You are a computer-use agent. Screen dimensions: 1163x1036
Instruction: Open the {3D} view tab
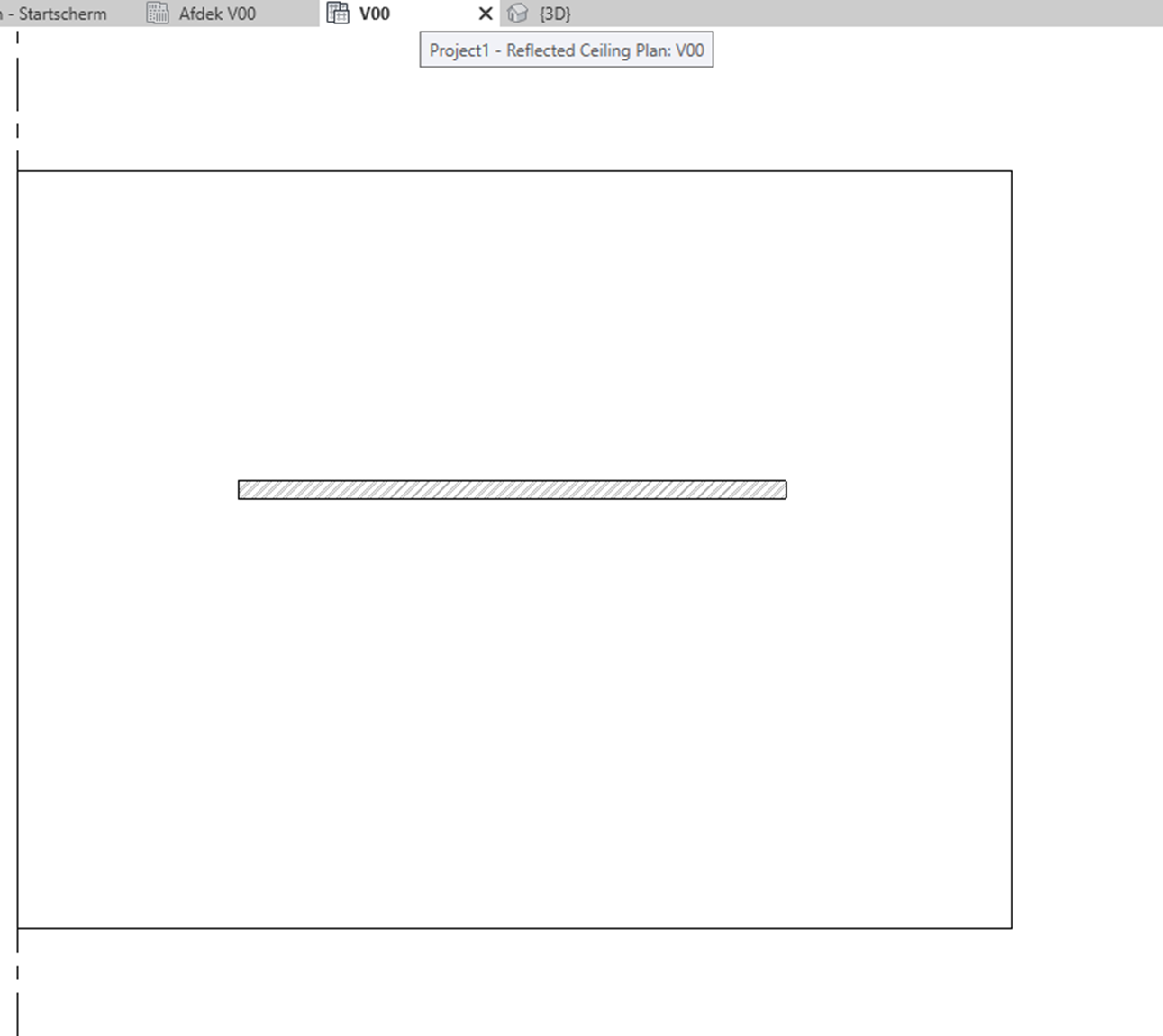click(x=554, y=14)
